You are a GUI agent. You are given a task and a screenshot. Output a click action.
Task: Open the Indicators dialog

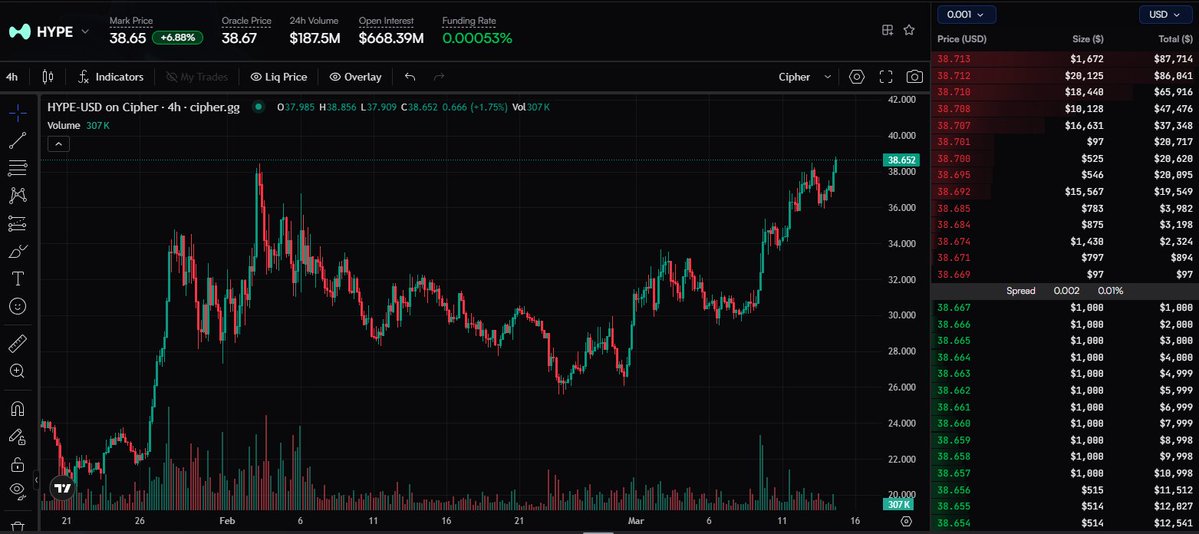(x=112, y=77)
